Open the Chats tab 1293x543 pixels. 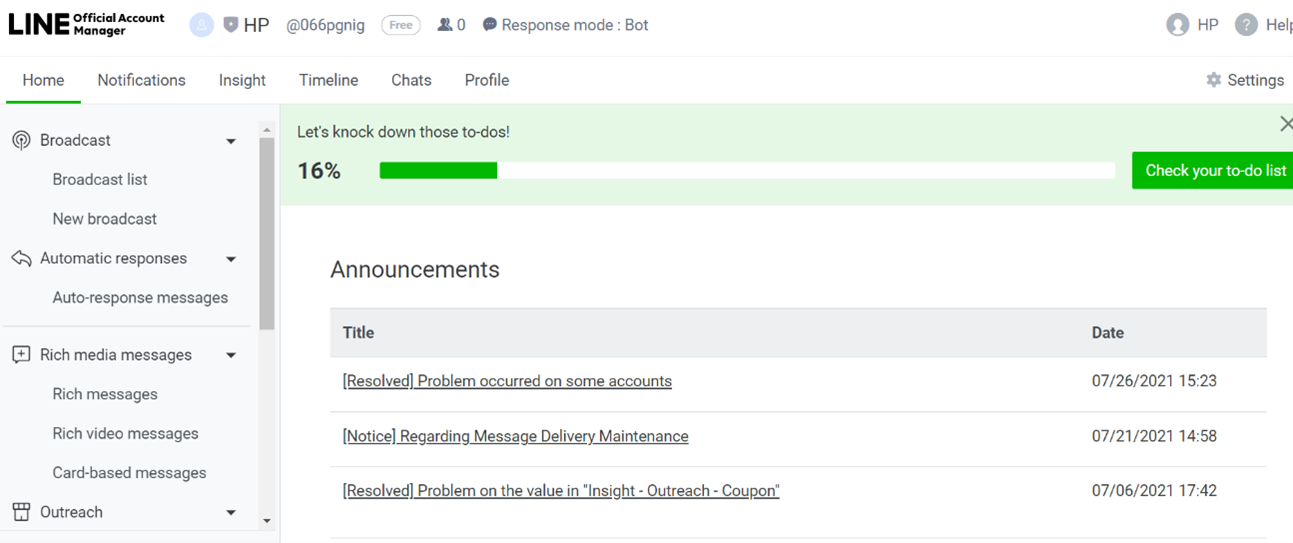tap(411, 80)
